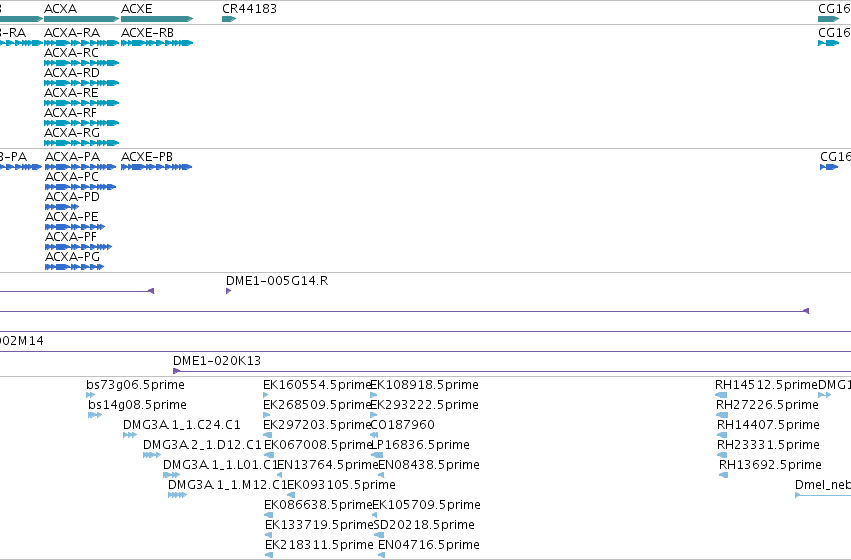Select the CO187960 EST feature
The width and height of the screenshot is (851, 560).
tap(374, 435)
